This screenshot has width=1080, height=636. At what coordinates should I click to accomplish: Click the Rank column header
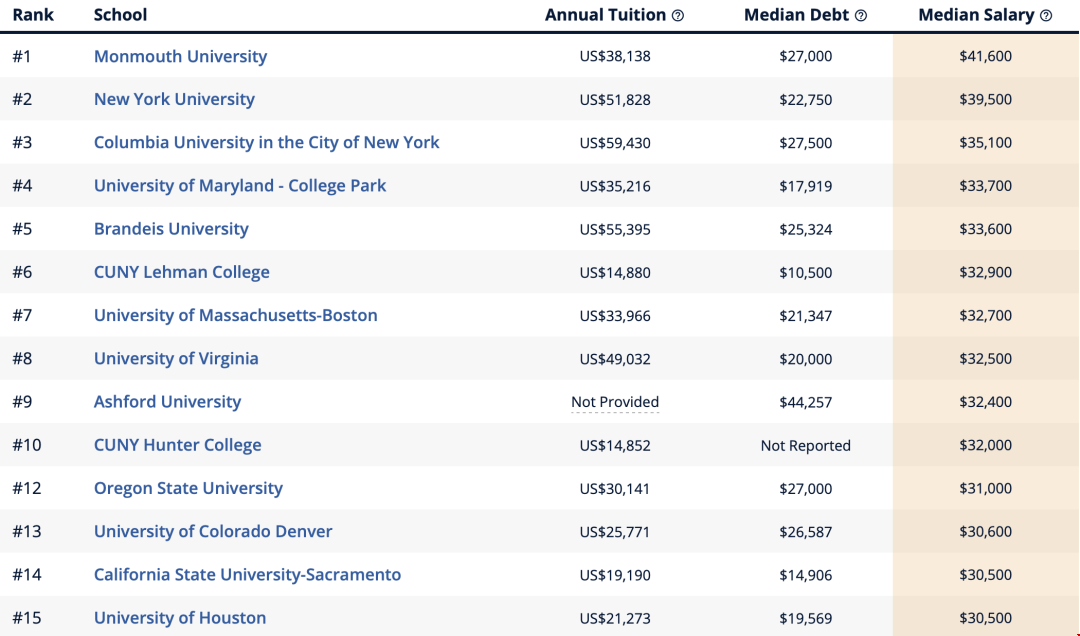click(33, 15)
